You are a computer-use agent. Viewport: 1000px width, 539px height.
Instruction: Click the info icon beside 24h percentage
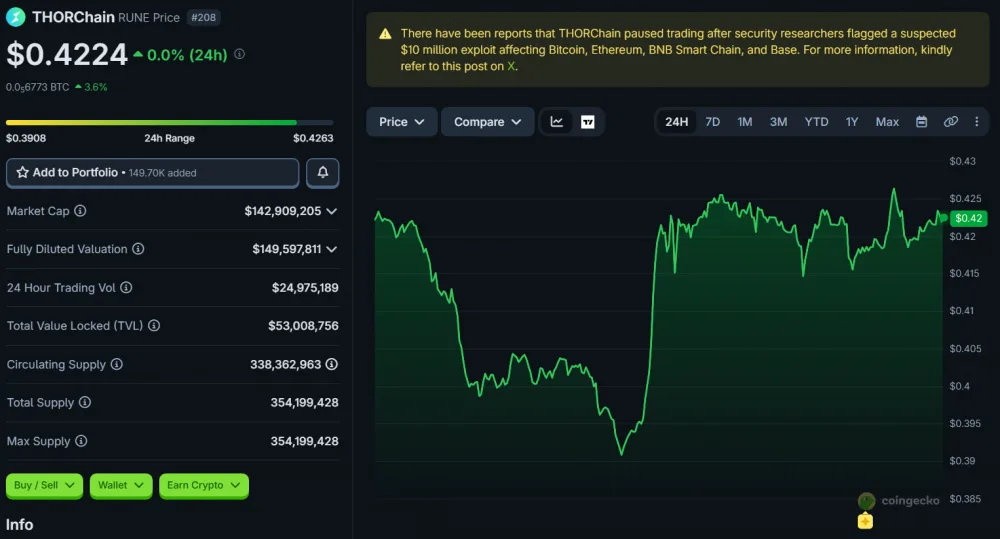pyautogui.click(x=240, y=54)
